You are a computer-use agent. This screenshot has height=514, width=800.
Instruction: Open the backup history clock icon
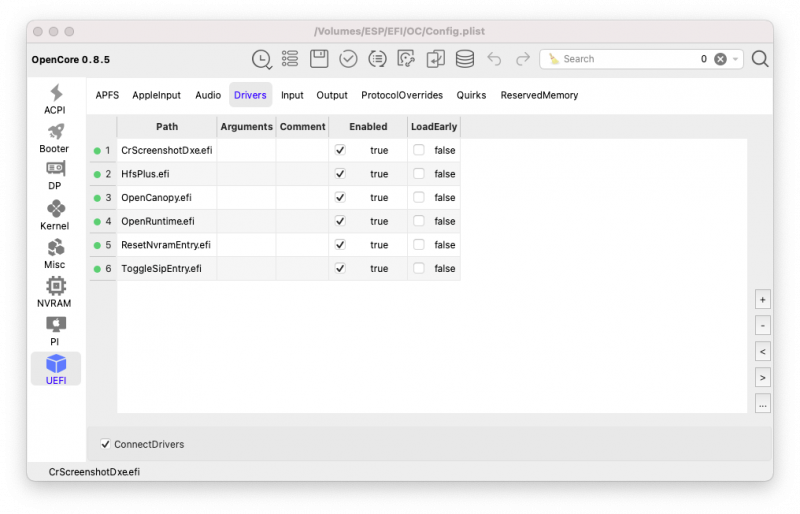[261, 59]
